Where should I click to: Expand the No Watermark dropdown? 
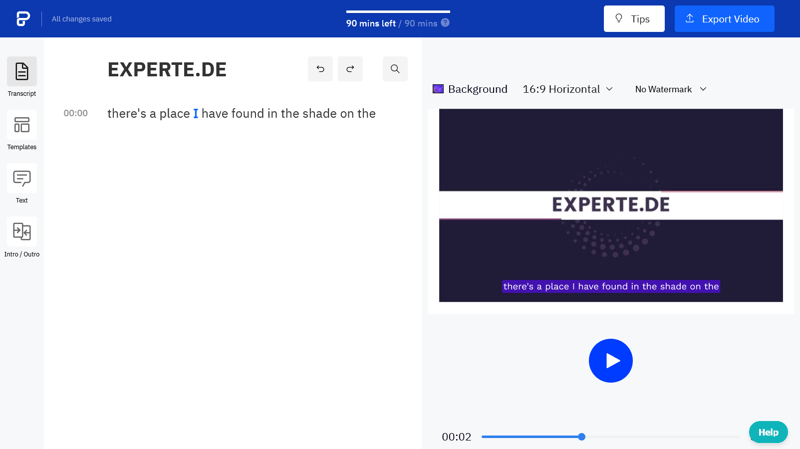(670, 89)
